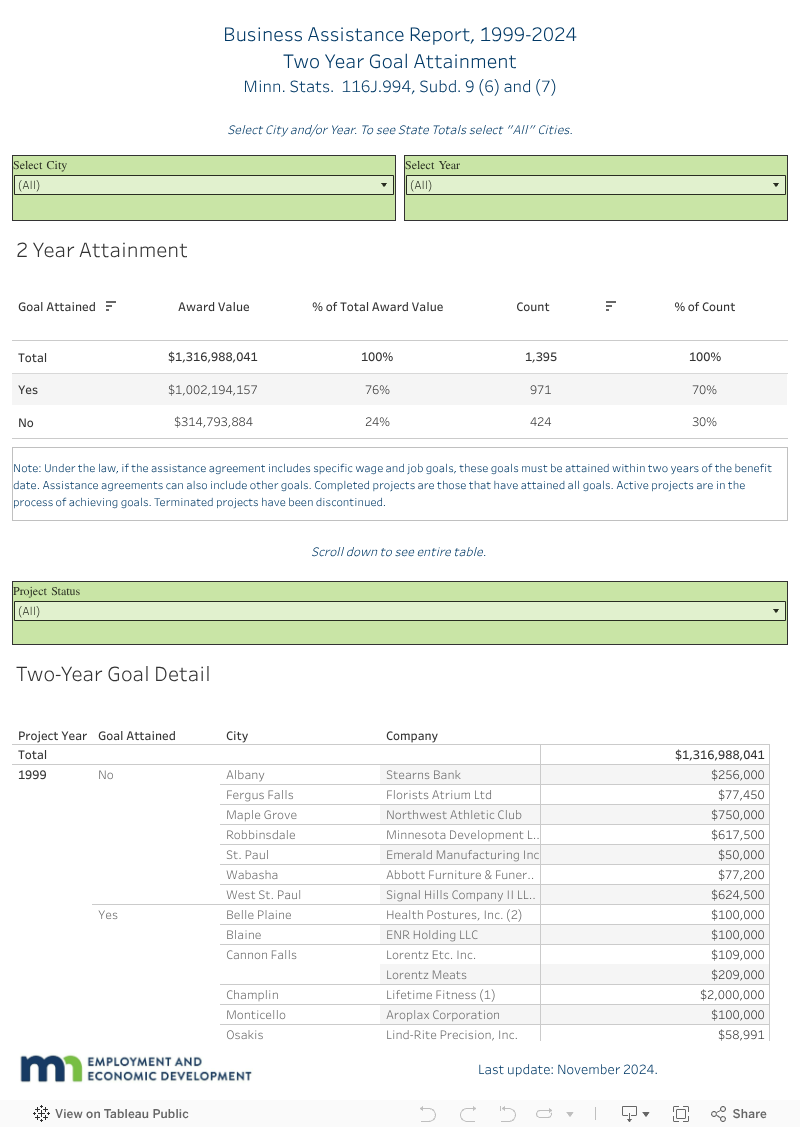Screen dimensions: 800x1127
Task: Click the Undo icon in toolbar
Action: click(x=428, y=1114)
